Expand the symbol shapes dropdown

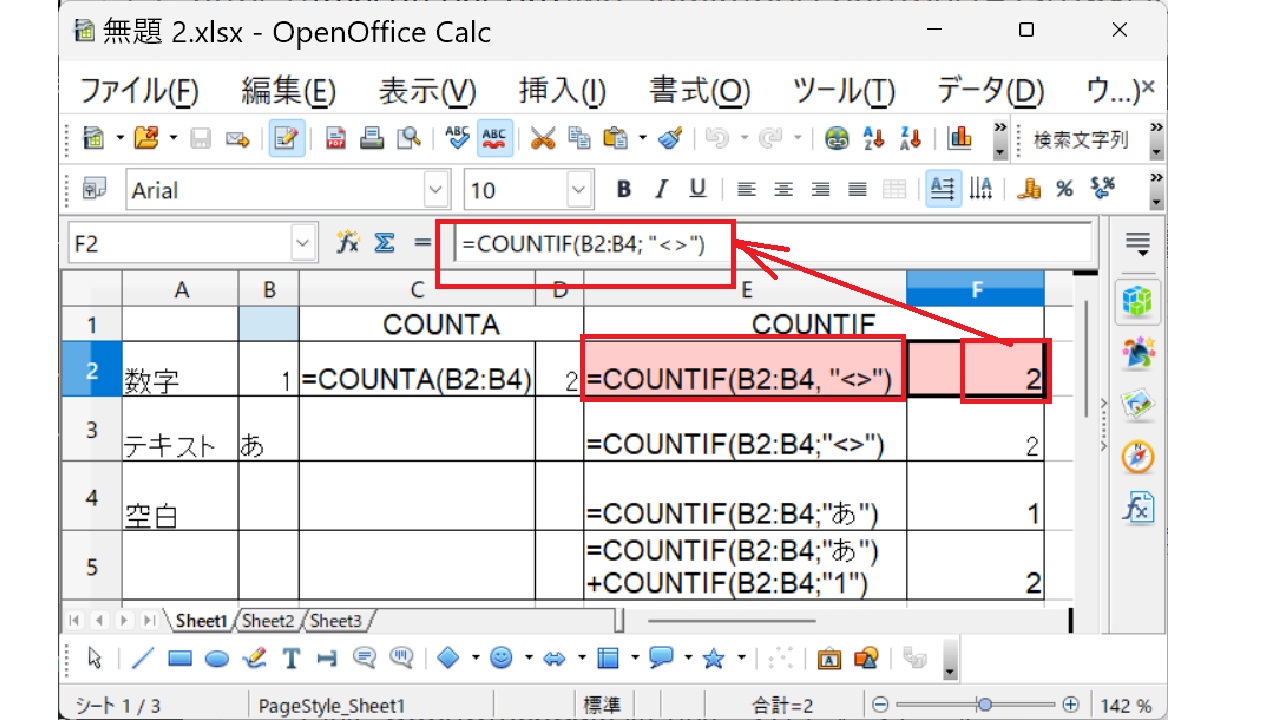point(527,658)
